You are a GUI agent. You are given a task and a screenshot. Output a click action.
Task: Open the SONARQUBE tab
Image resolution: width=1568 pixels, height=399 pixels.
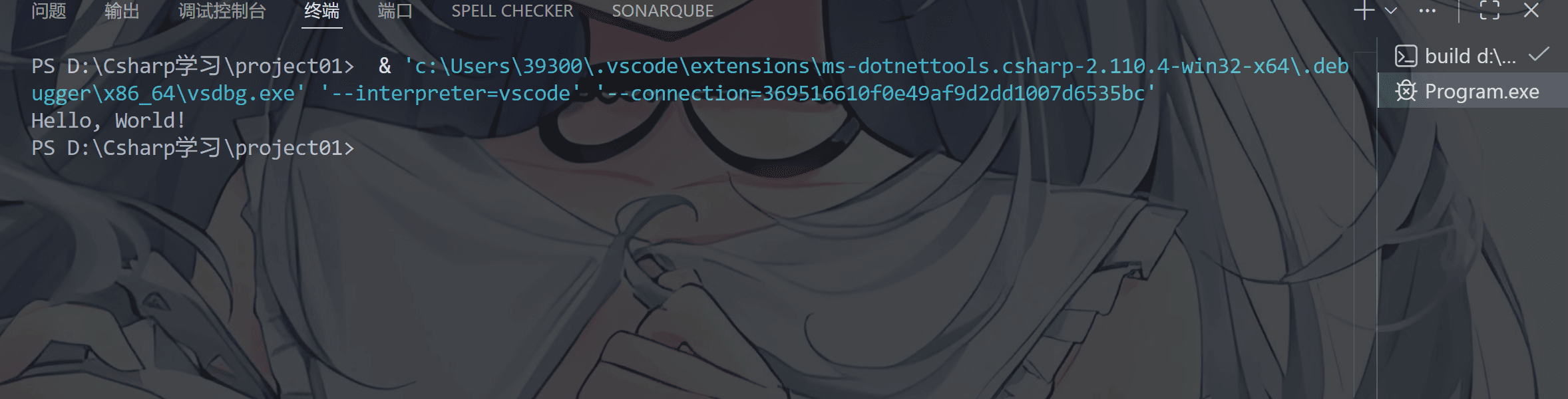663,11
